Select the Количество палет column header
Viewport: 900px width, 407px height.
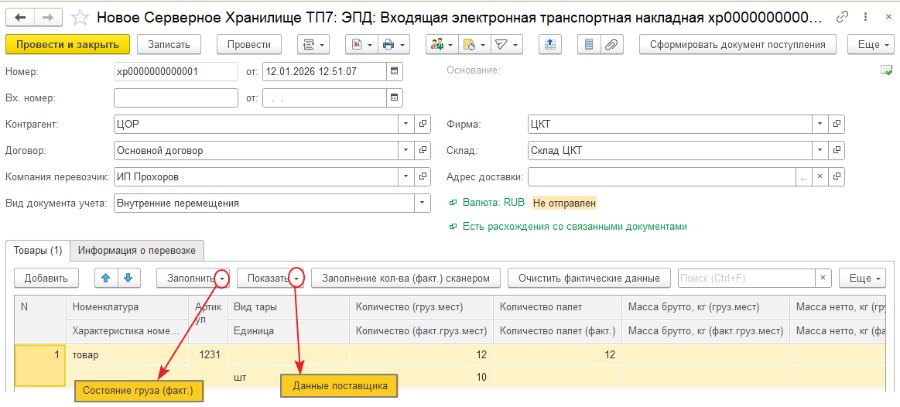tap(557, 307)
